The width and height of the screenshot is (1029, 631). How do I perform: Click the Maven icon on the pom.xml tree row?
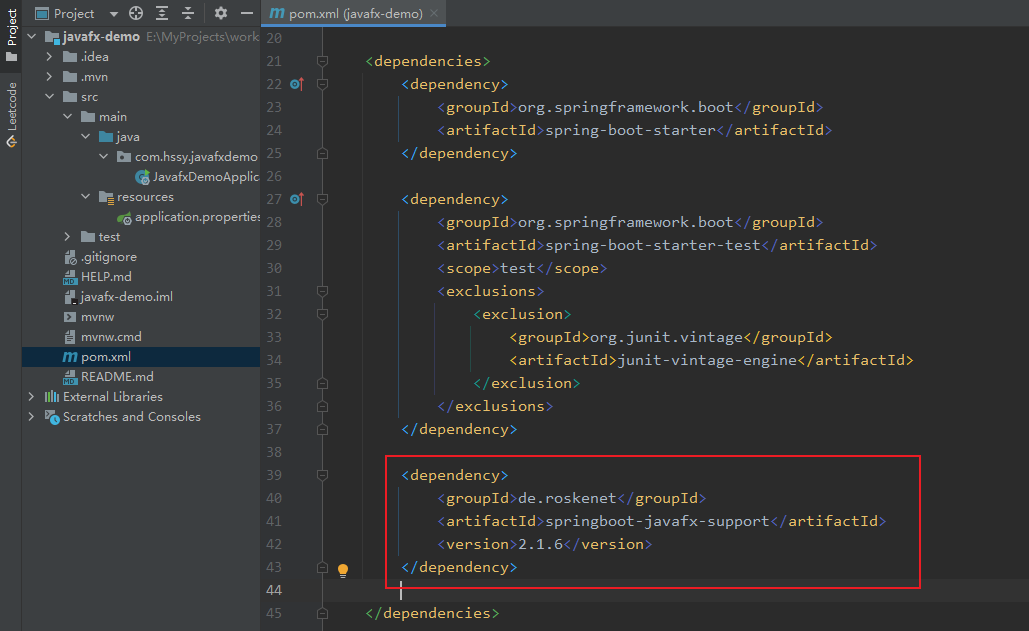click(x=70, y=357)
